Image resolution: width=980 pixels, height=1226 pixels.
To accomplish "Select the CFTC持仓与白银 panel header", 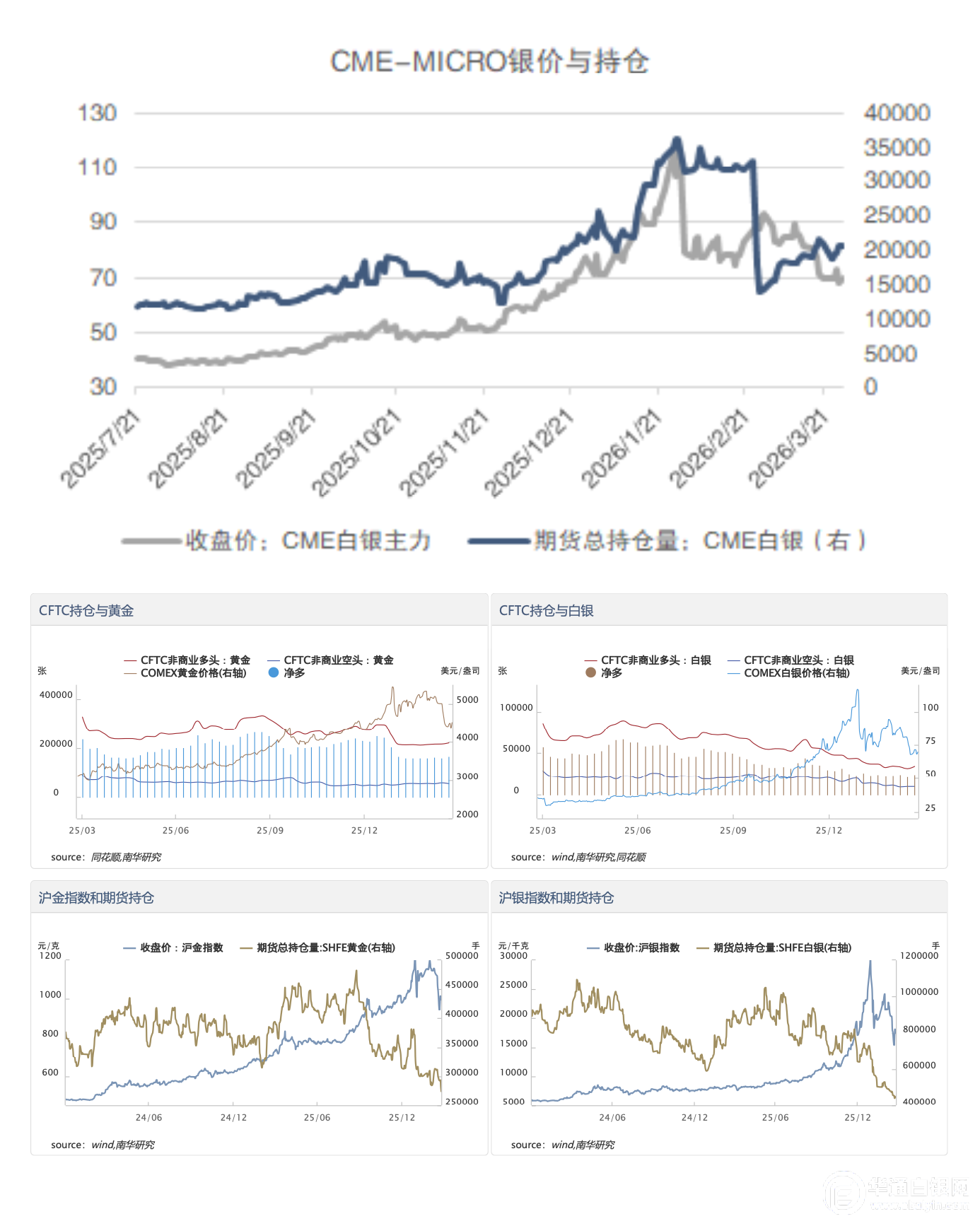I will tap(546, 611).
